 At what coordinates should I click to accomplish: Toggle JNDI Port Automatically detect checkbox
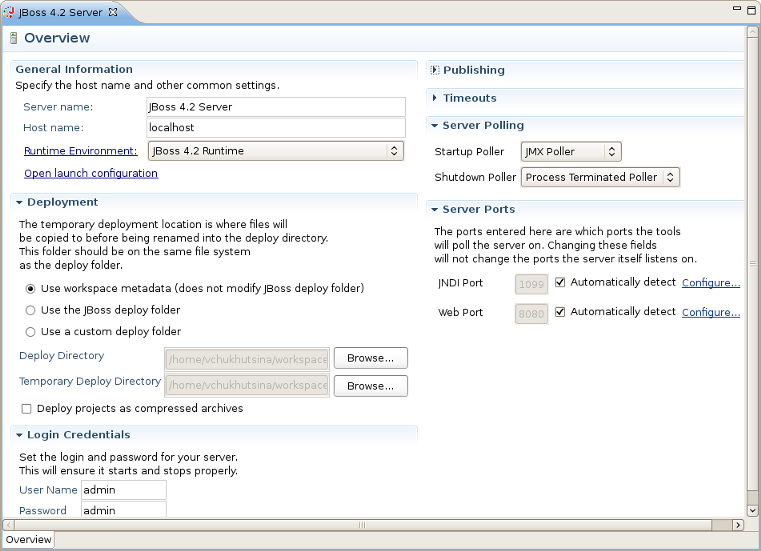pos(560,282)
